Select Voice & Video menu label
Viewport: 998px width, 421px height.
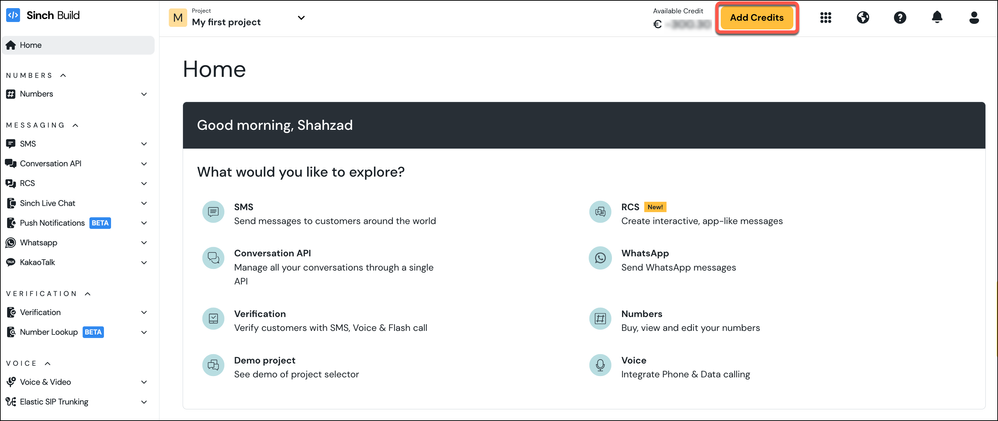click(x=45, y=382)
